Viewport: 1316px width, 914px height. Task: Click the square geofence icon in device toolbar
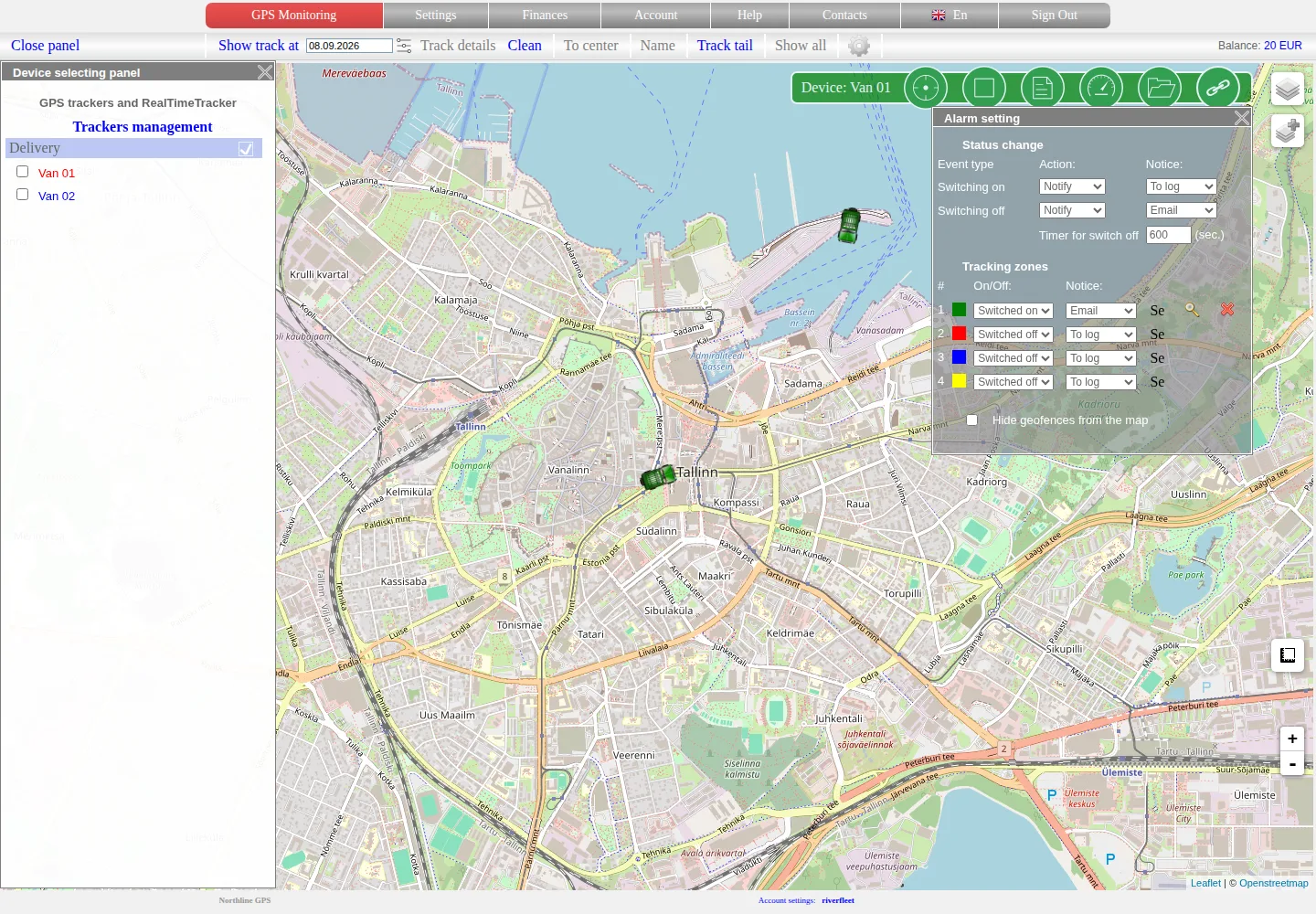[984, 88]
